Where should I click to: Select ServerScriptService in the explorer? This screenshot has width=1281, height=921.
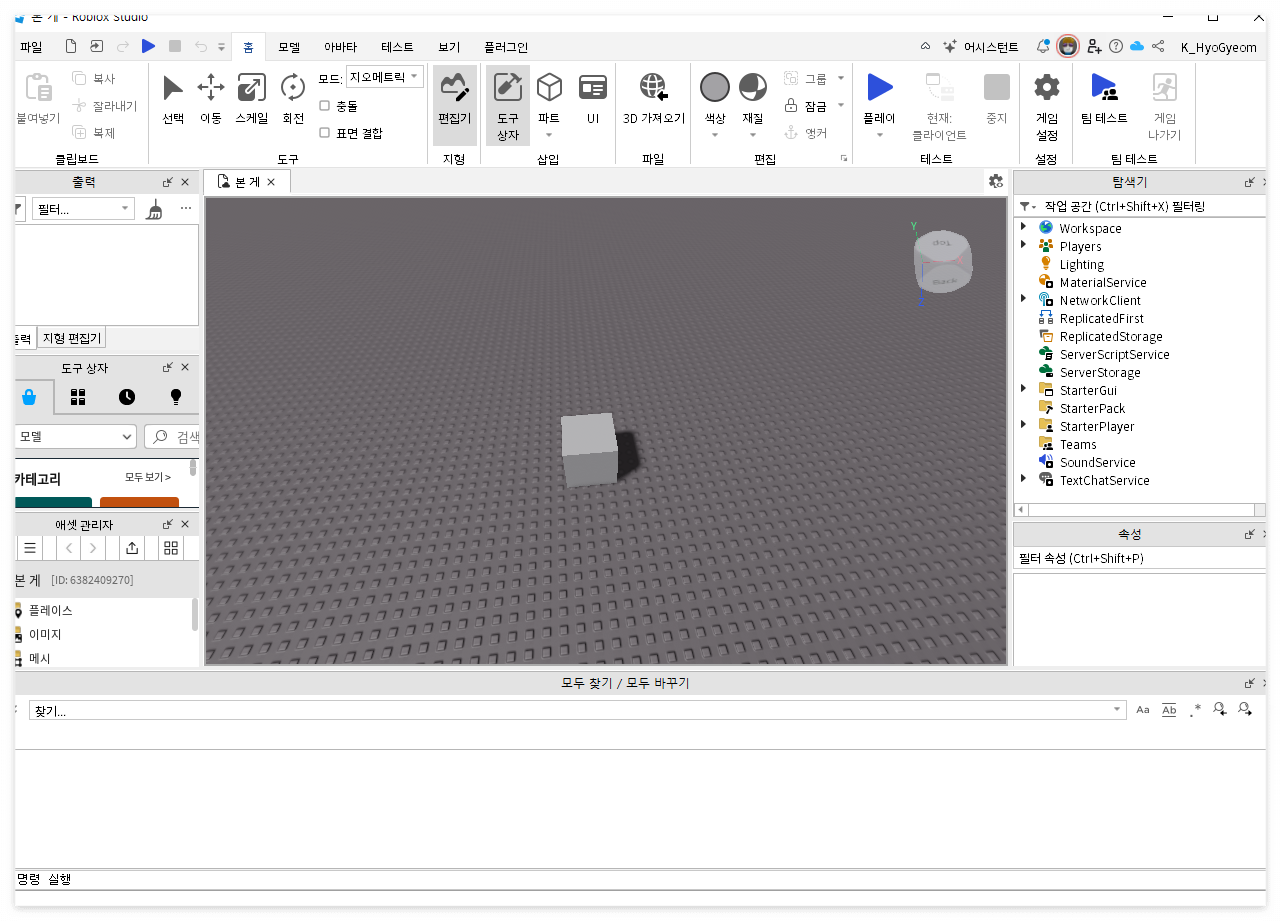[x=1114, y=354]
